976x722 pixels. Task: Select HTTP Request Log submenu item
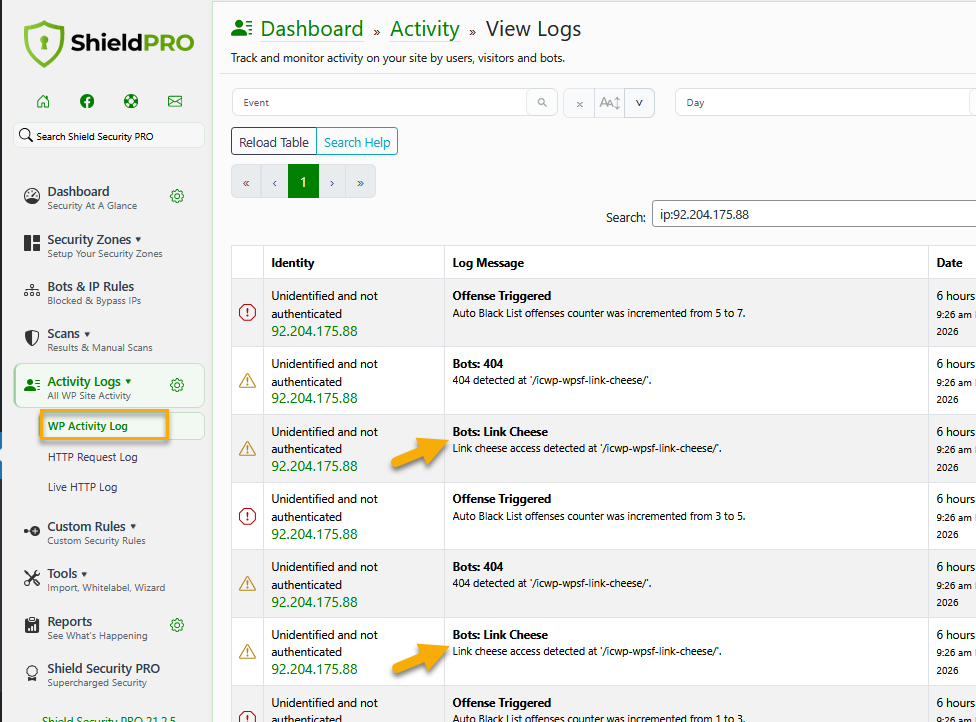click(x=93, y=457)
